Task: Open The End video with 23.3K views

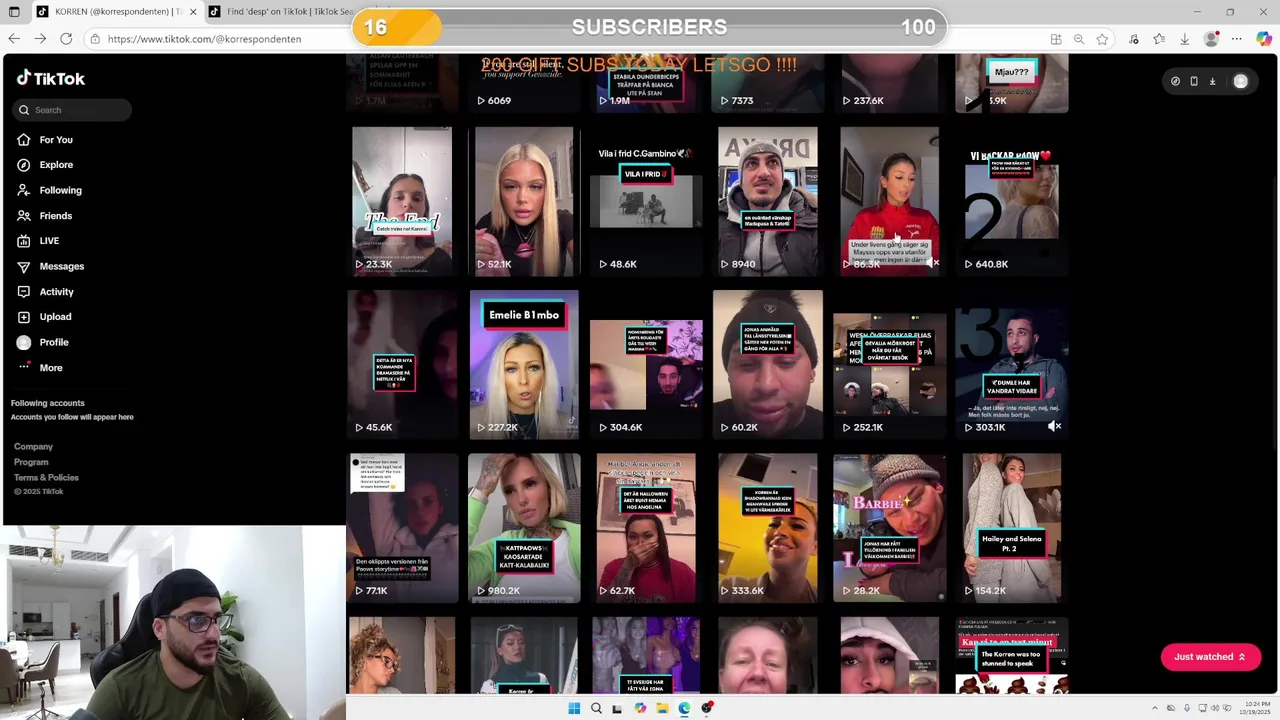Action: point(402,201)
